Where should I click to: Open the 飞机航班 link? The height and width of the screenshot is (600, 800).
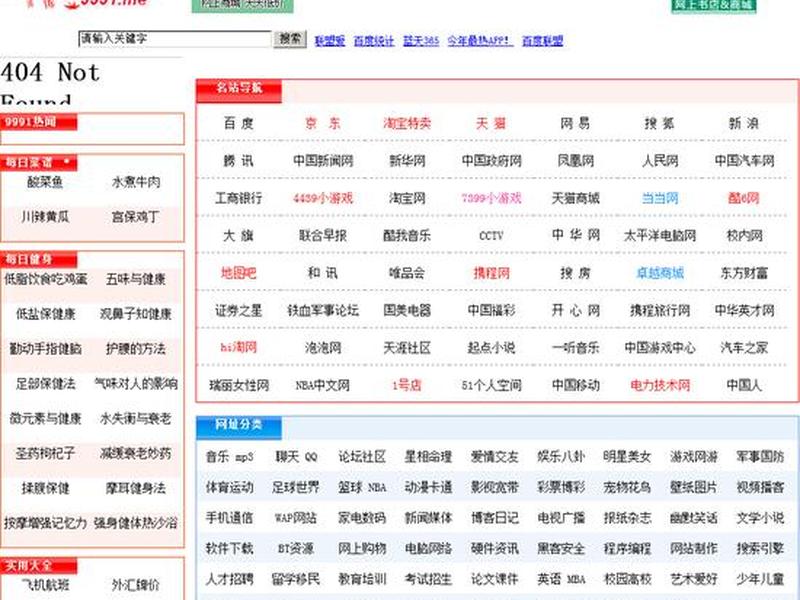coord(45,585)
